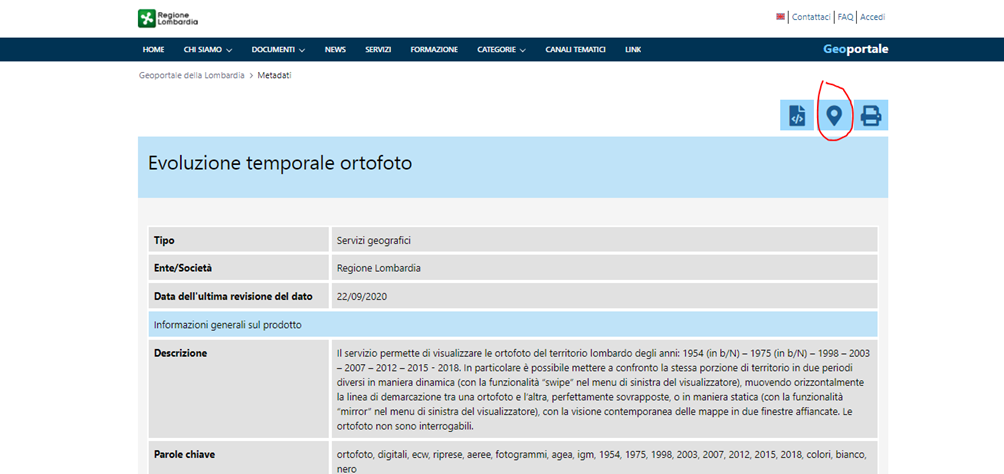Select the Ente/Società row label

182,268
